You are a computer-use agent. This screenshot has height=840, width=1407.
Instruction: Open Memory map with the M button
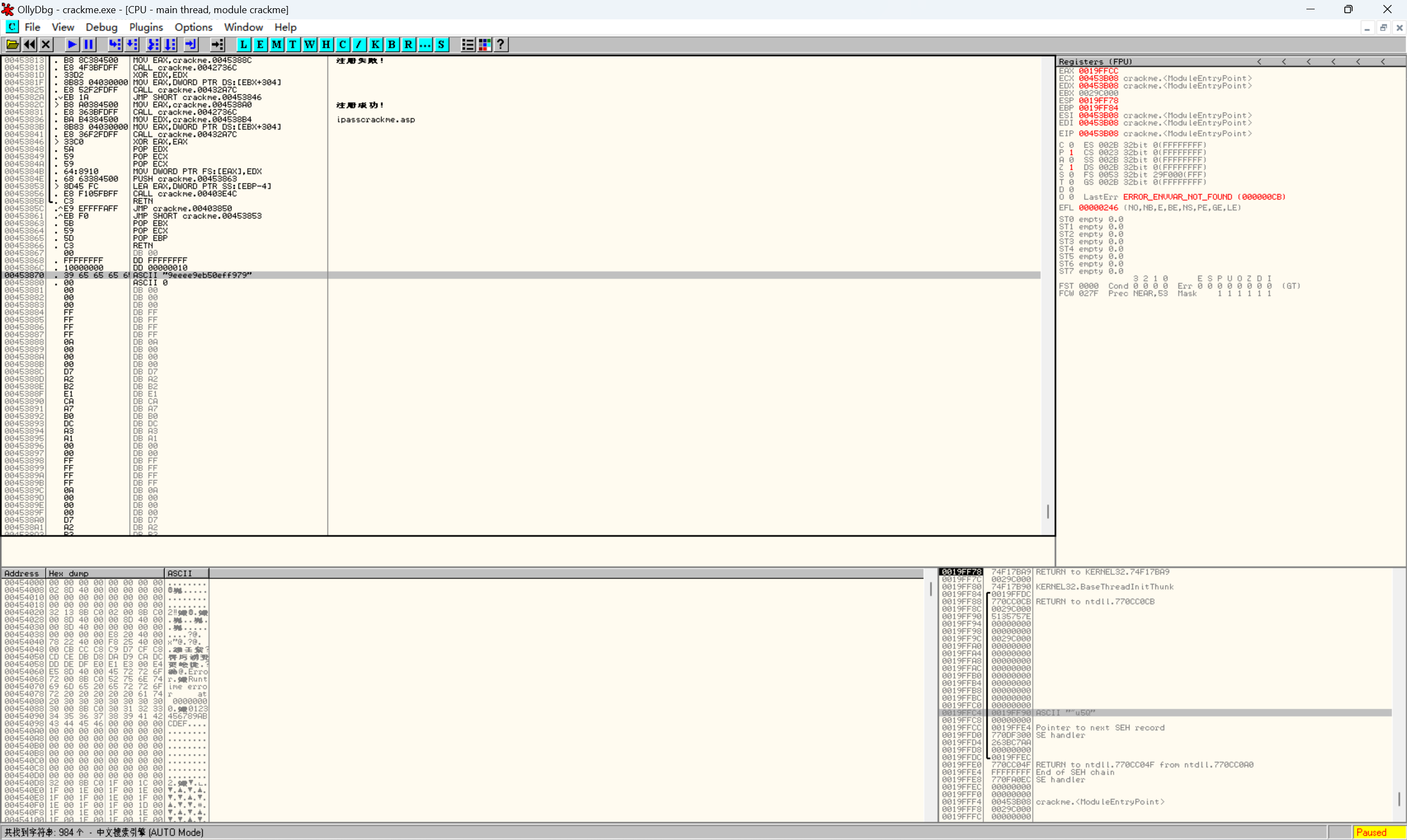pos(276,44)
